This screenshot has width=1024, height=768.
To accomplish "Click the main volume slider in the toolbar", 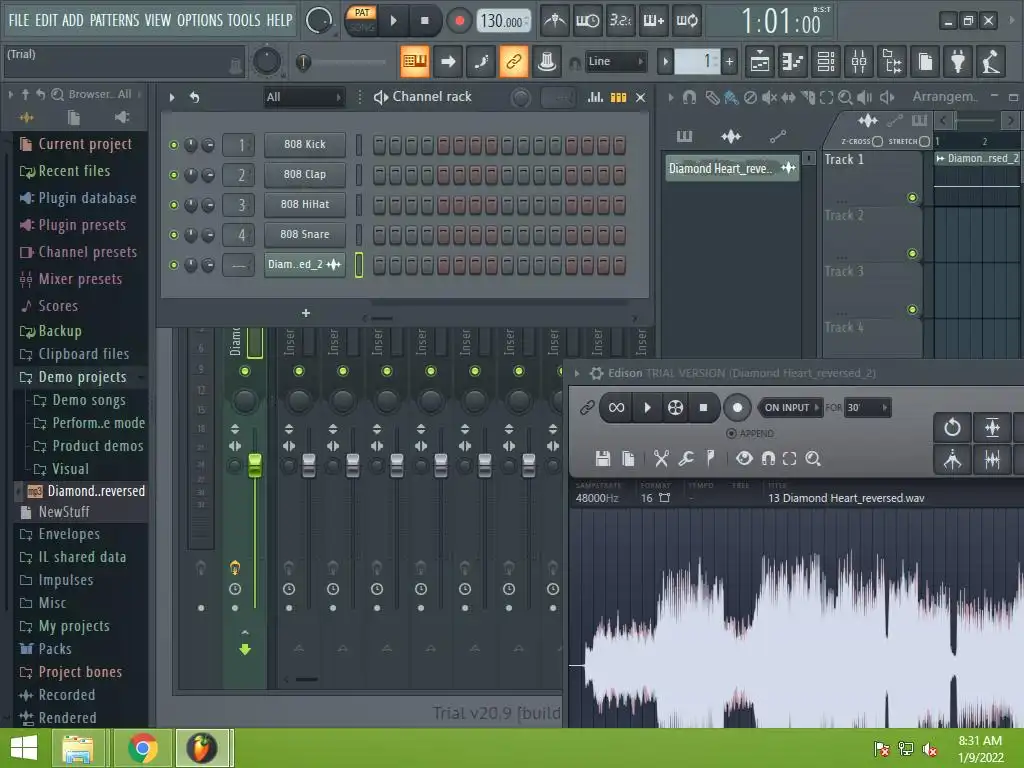I will 340,62.
